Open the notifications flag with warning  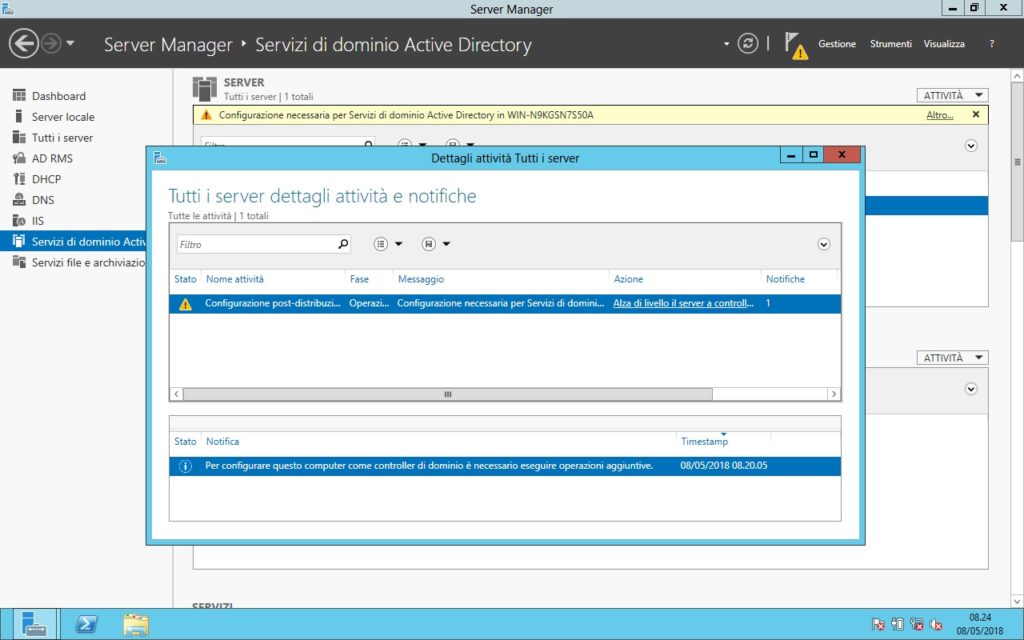coord(795,46)
